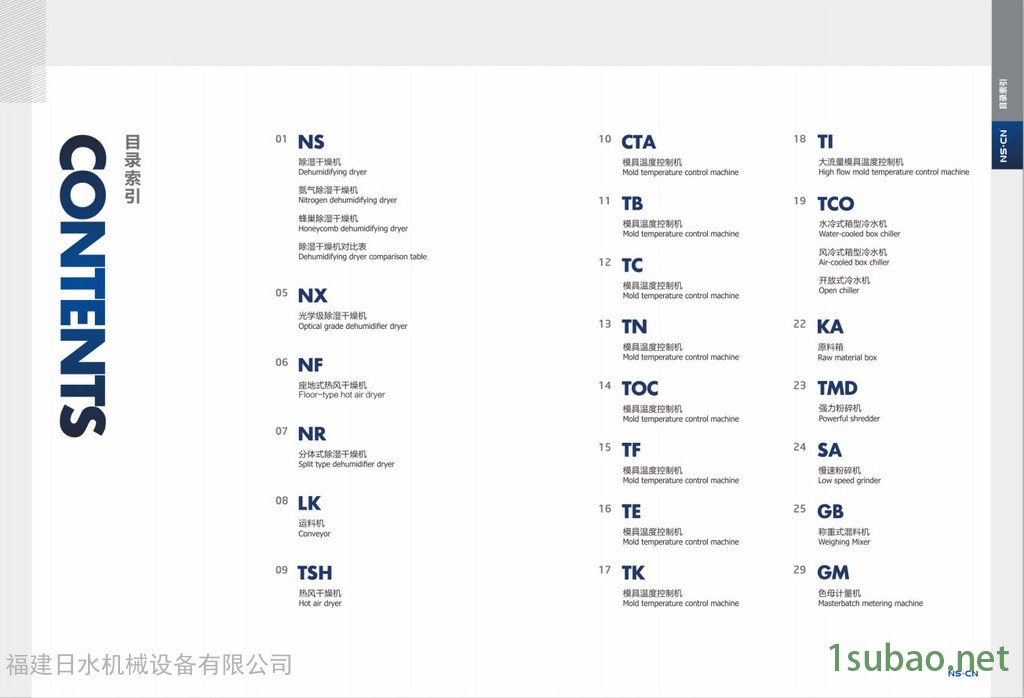This screenshot has width=1024, height=698.
Task: Click the GM masterbatch metering machine heading
Action: click(x=833, y=573)
